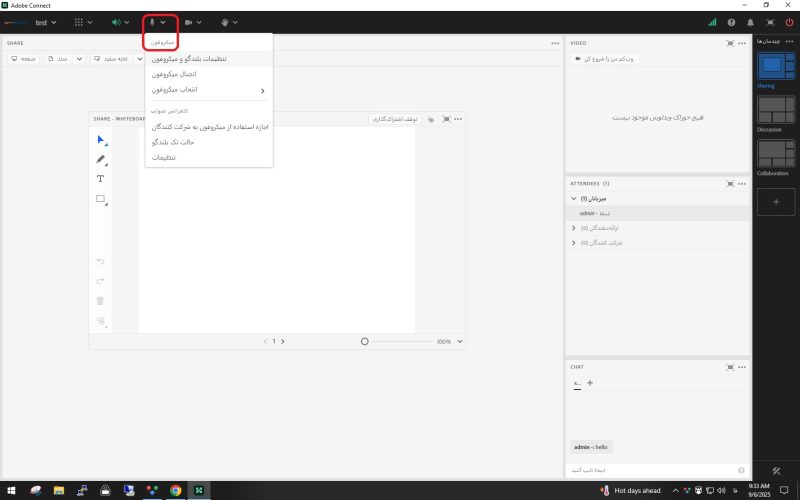The image size is (800, 500).
Task: Check the green connection status bars
Action: pos(712,22)
